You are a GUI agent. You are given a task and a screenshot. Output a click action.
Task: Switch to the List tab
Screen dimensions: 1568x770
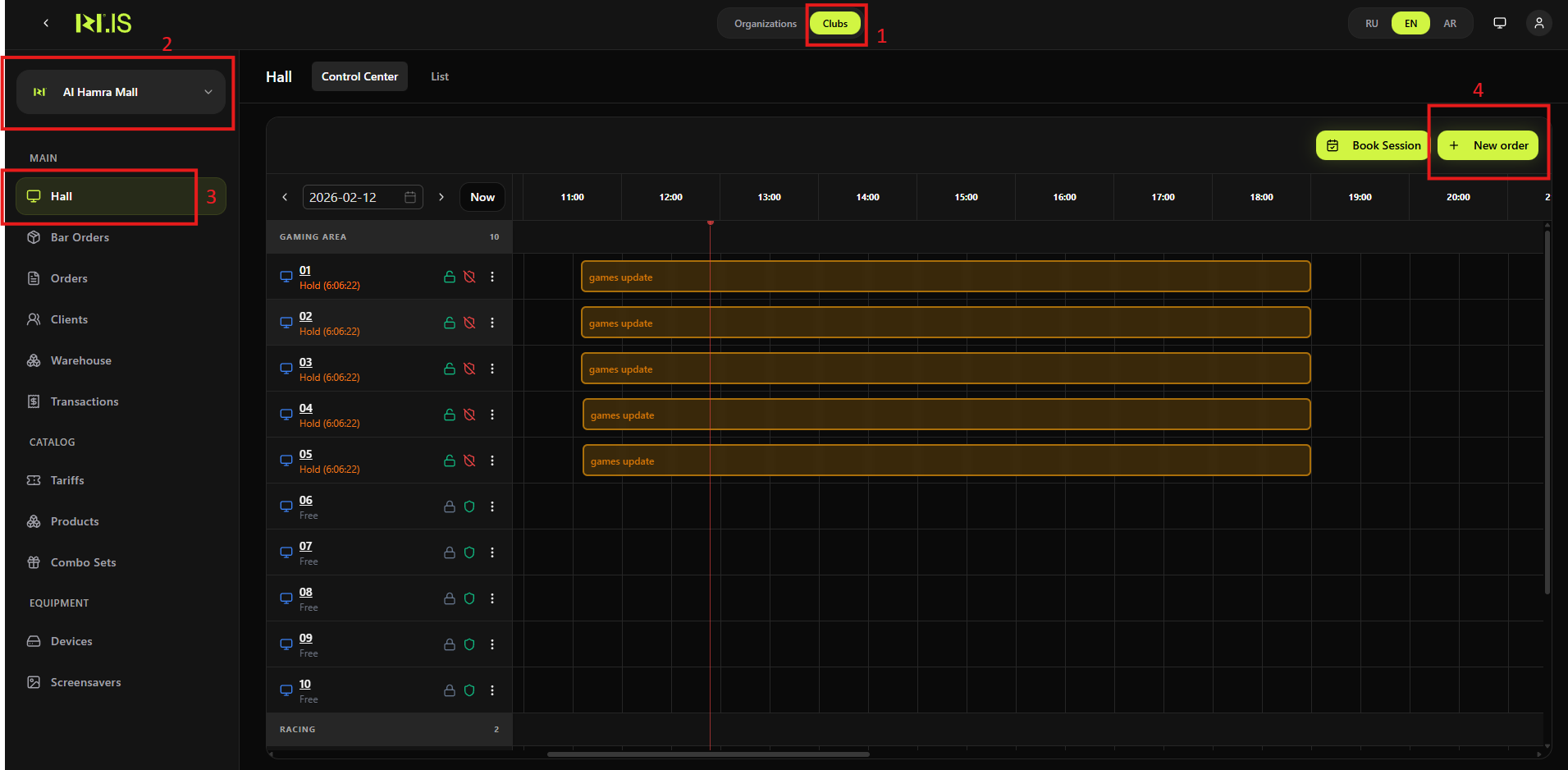[x=440, y=76]
